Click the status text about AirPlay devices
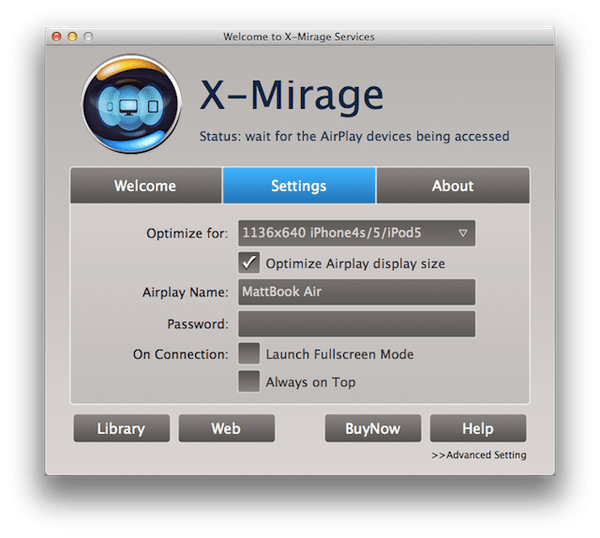The image size is (600, 538). click(354, 136)
